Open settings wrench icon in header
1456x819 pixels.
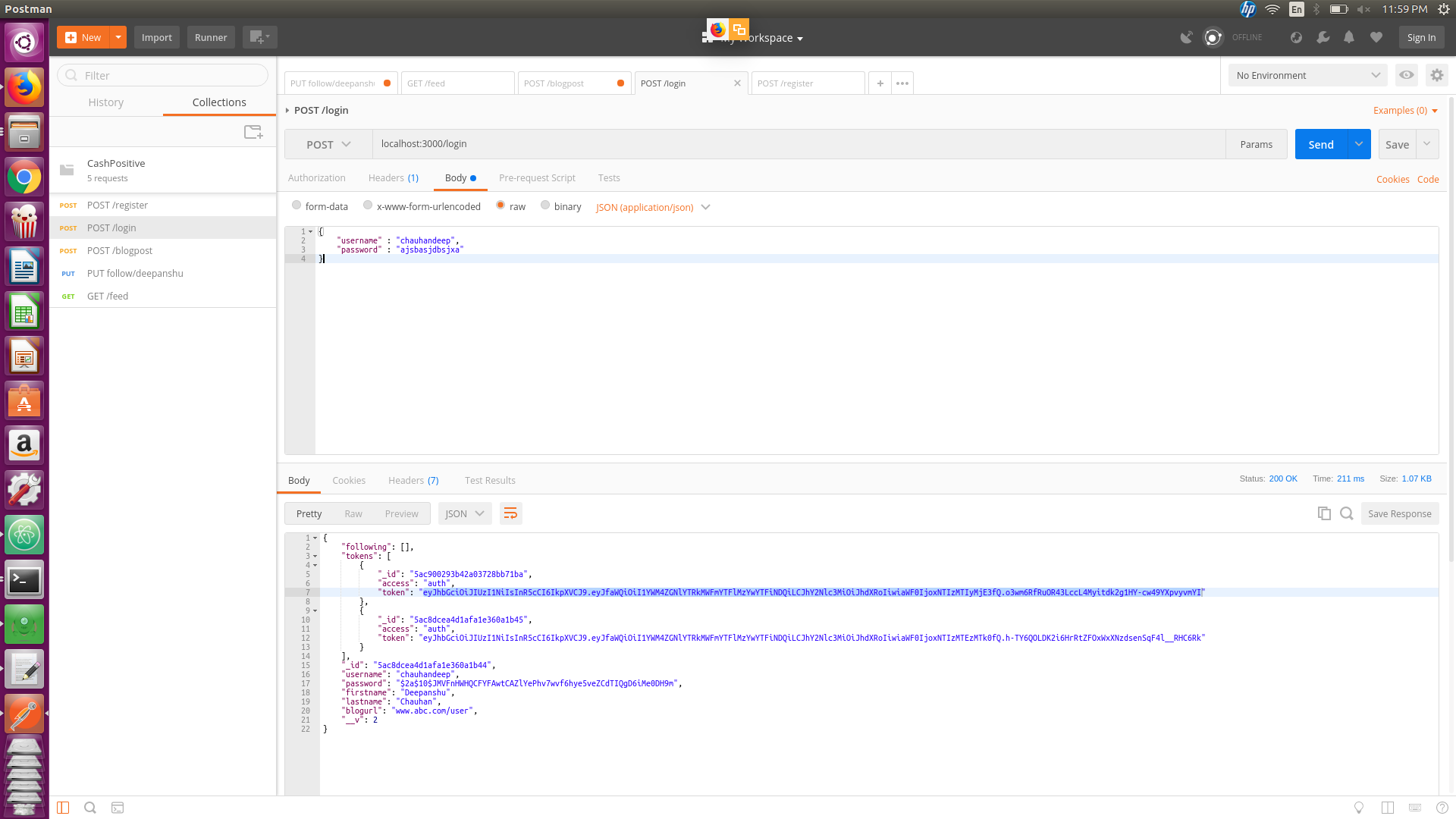pyautogui.click(x=1323, y=37)
